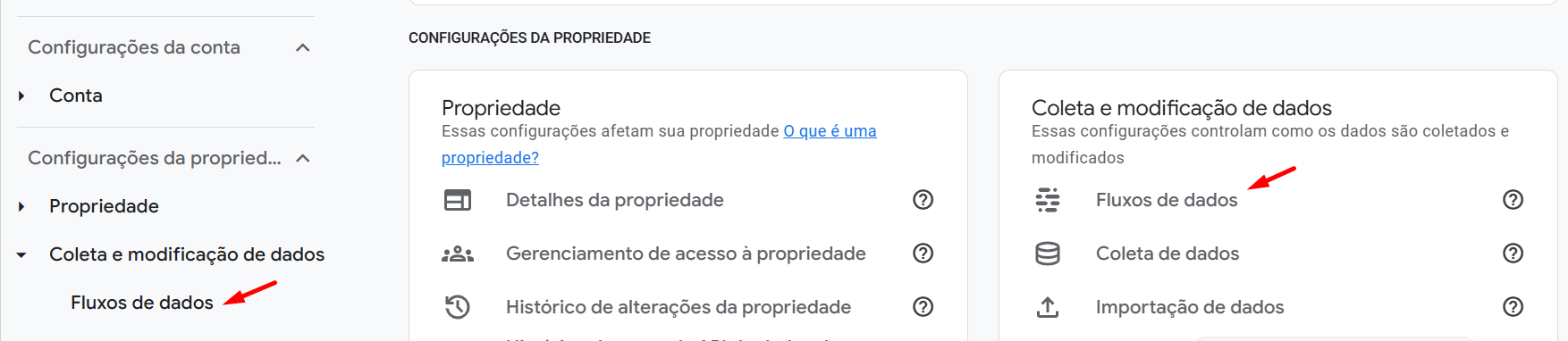Open help icon beside Importação de dados
The image size is (1568, 341).
[x=1513, y=307]
